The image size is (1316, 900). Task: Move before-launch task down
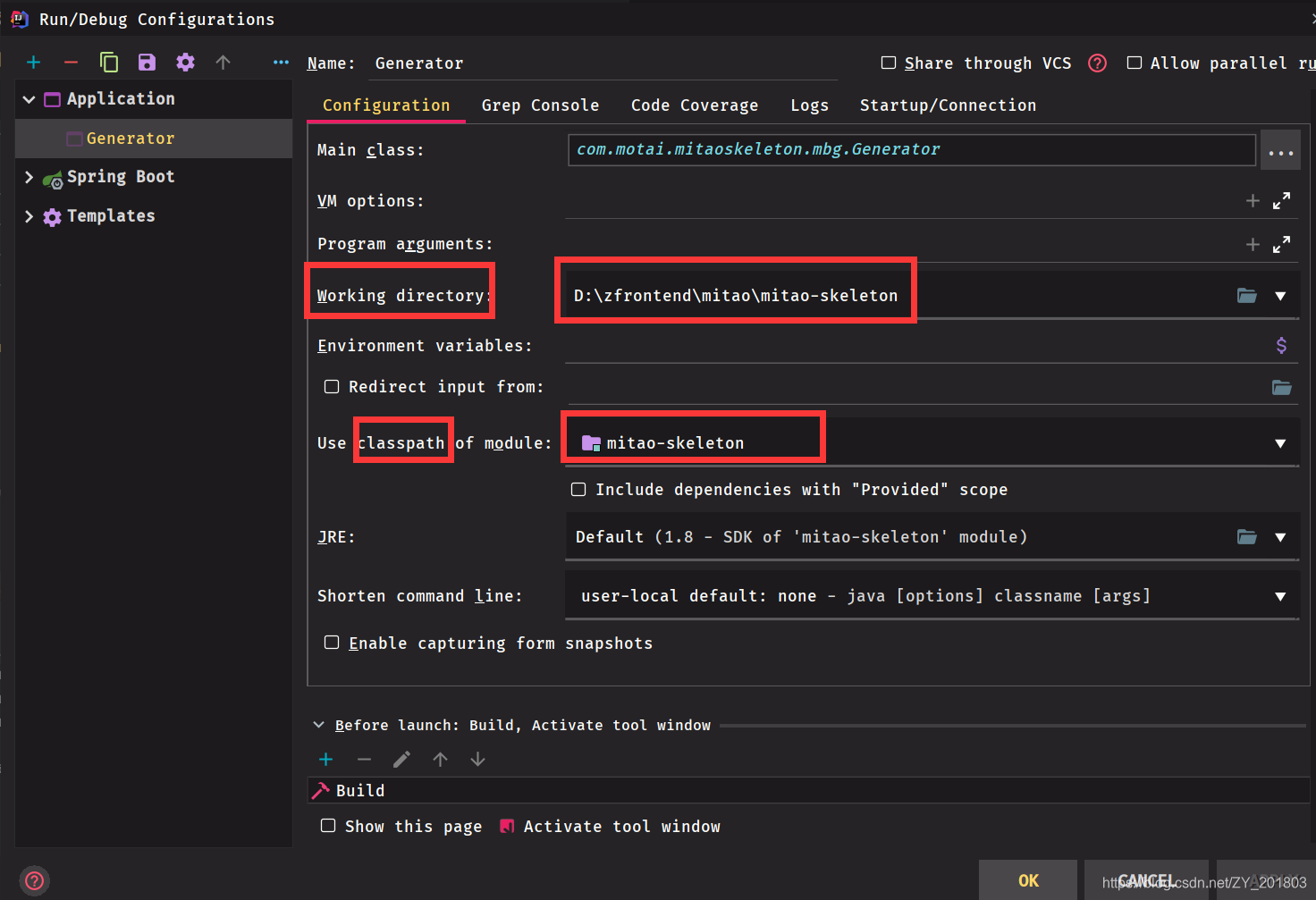[x=477, y=760]
